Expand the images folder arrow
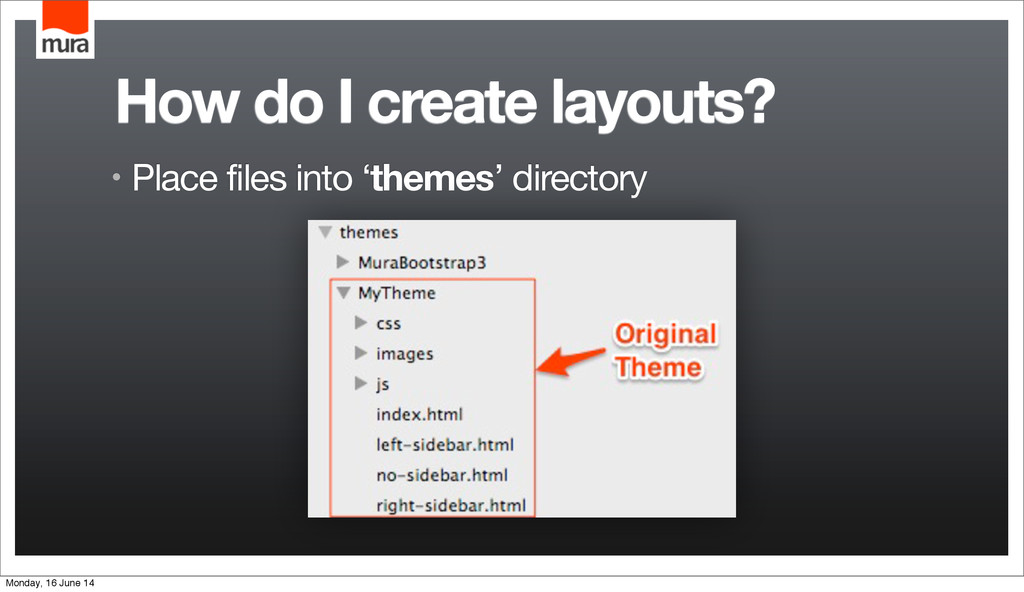The image size is (1024, 592). click(x=360, y=353)
